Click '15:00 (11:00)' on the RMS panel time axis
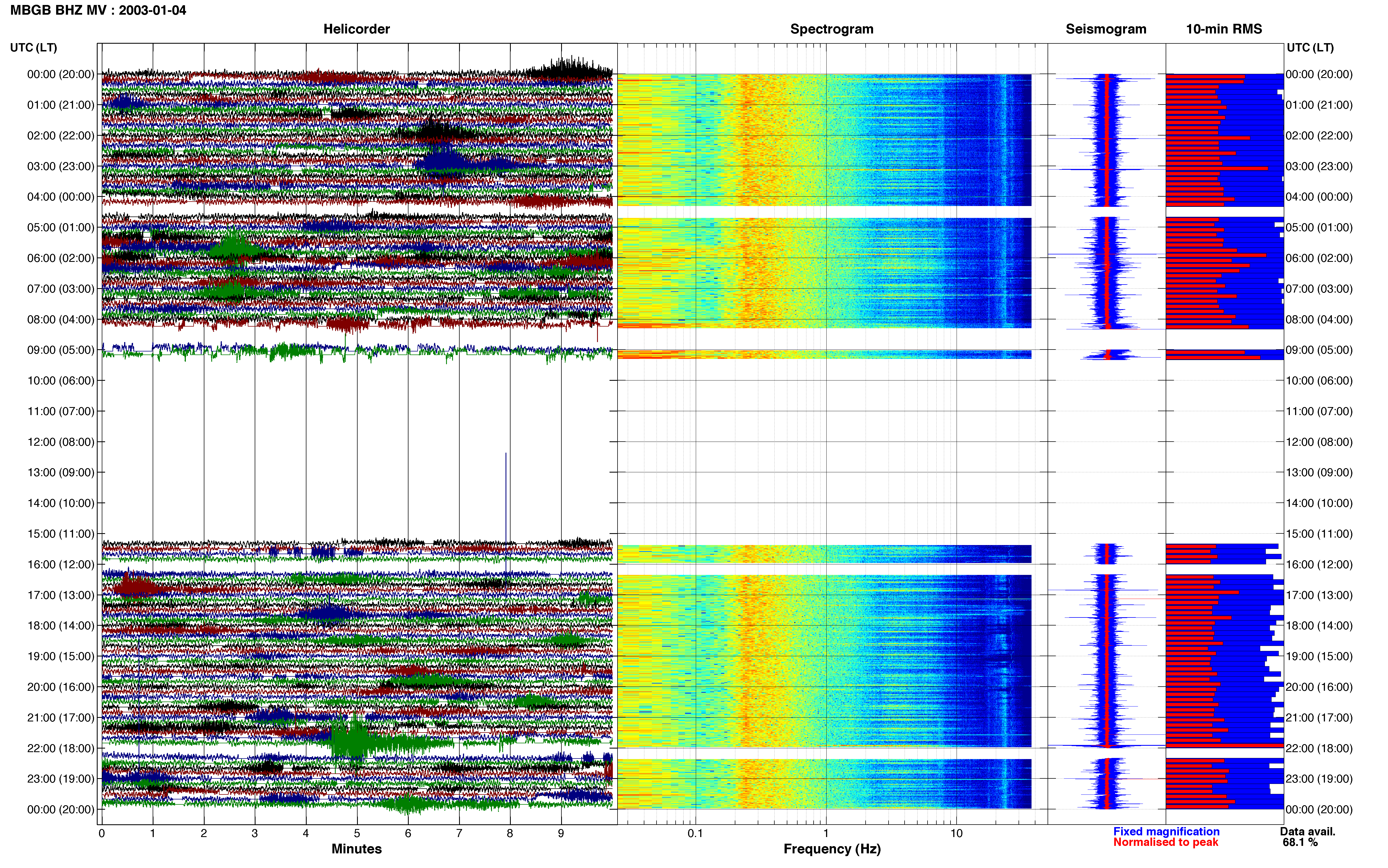Screen dimensions: 1388x868 point(1319,534)
